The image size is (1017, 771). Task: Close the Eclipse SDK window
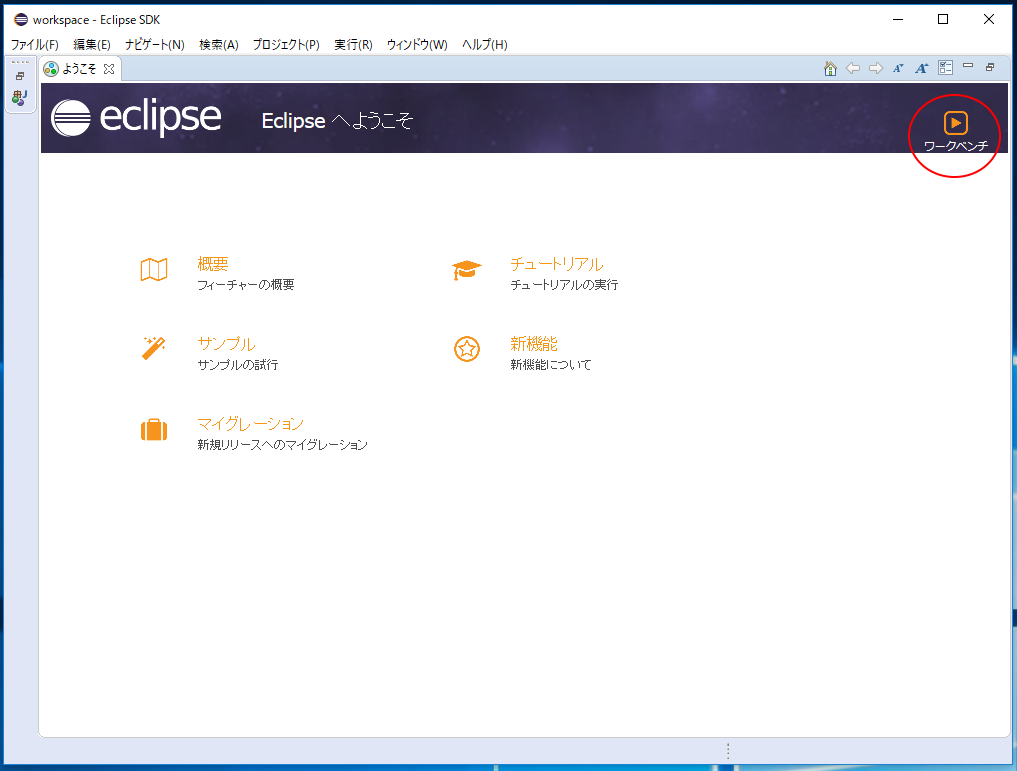tap(988, 19)
